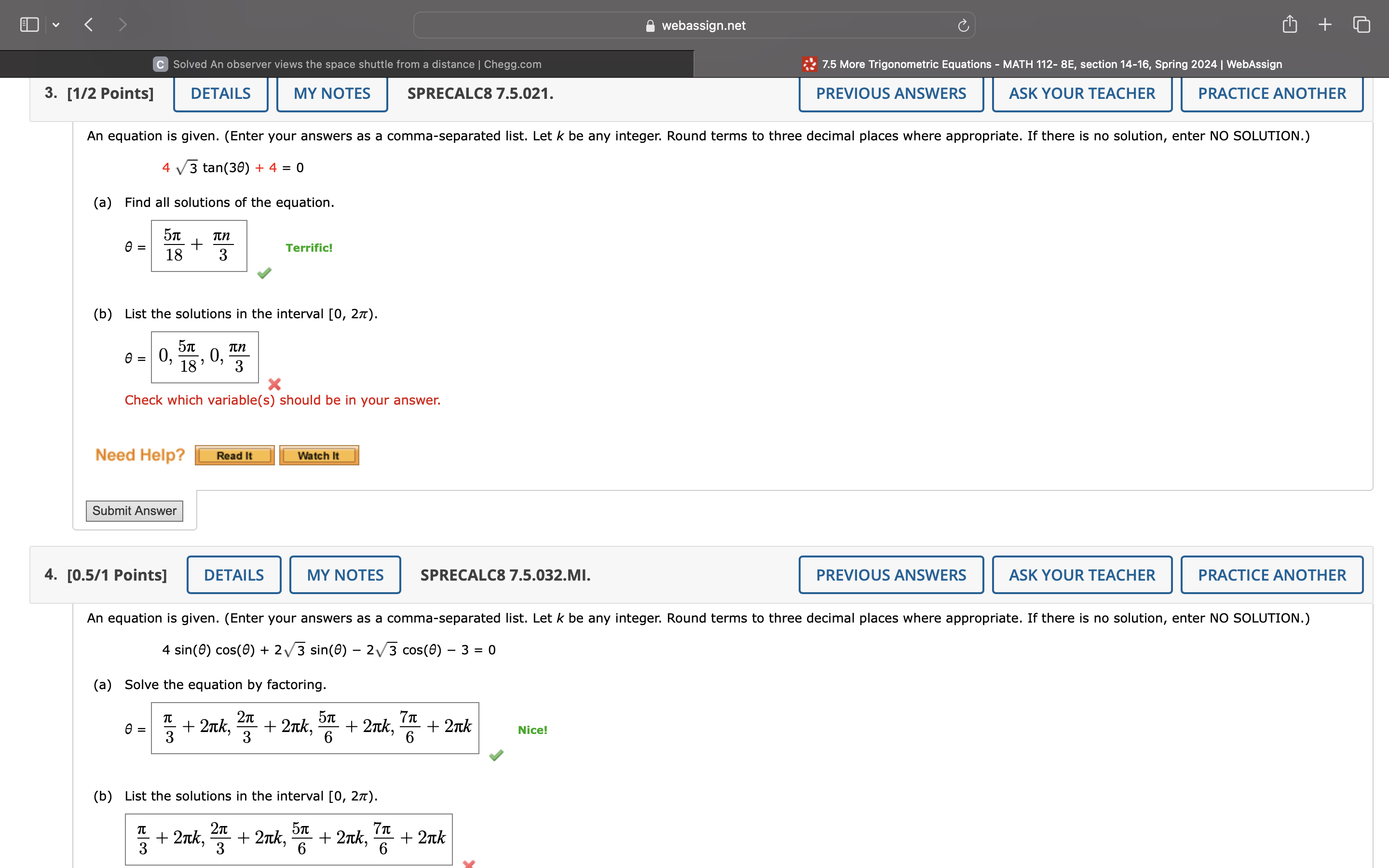Click ASK YOUR TEACHER for question 4
This screenshot has width=1389, height=868.
(x=1081, y=575)
